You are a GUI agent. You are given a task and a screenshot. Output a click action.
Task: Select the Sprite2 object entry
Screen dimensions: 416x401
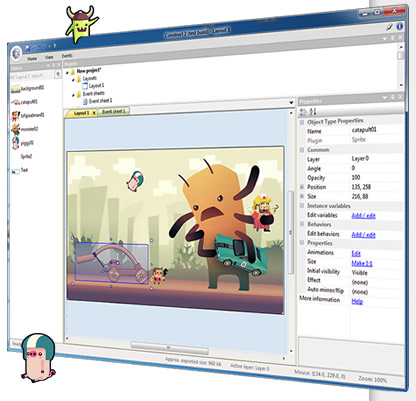click(26, 156)
